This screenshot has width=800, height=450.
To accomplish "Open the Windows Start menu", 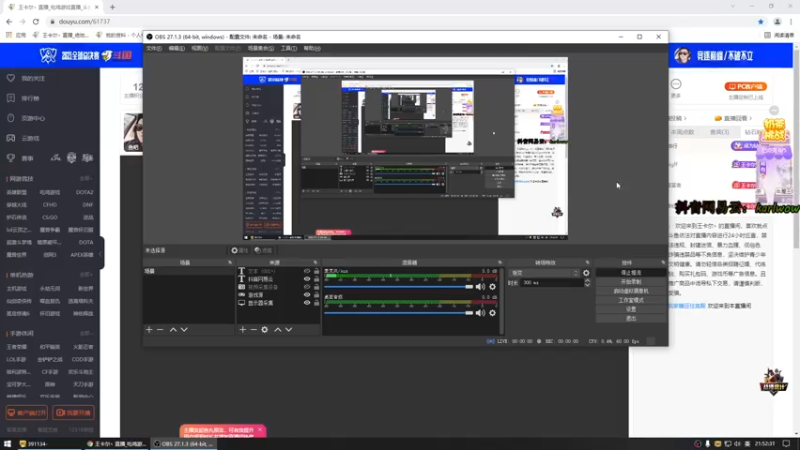I will [7, 444].
